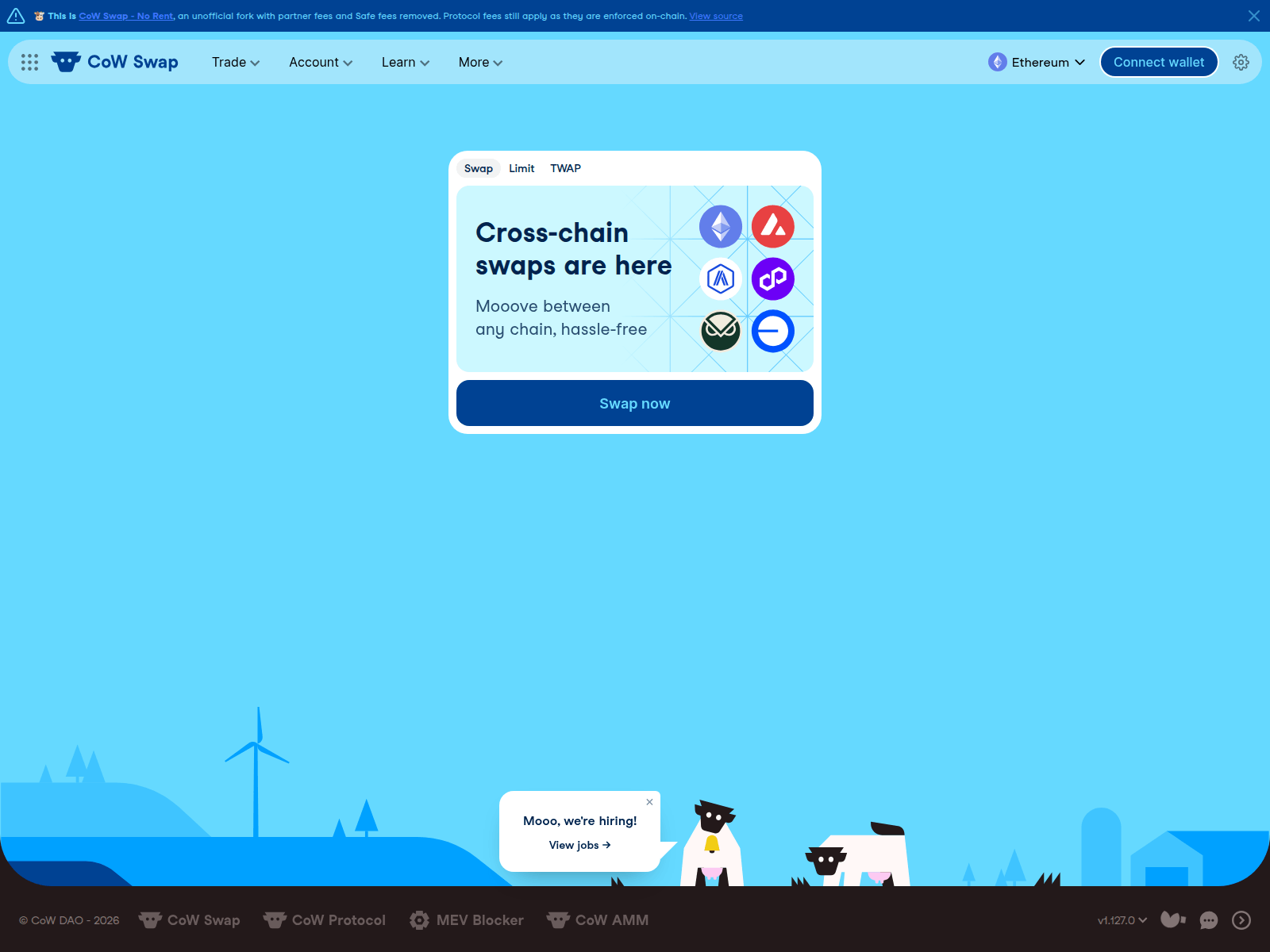Click the Swap now button

click(x=635, y=403)
